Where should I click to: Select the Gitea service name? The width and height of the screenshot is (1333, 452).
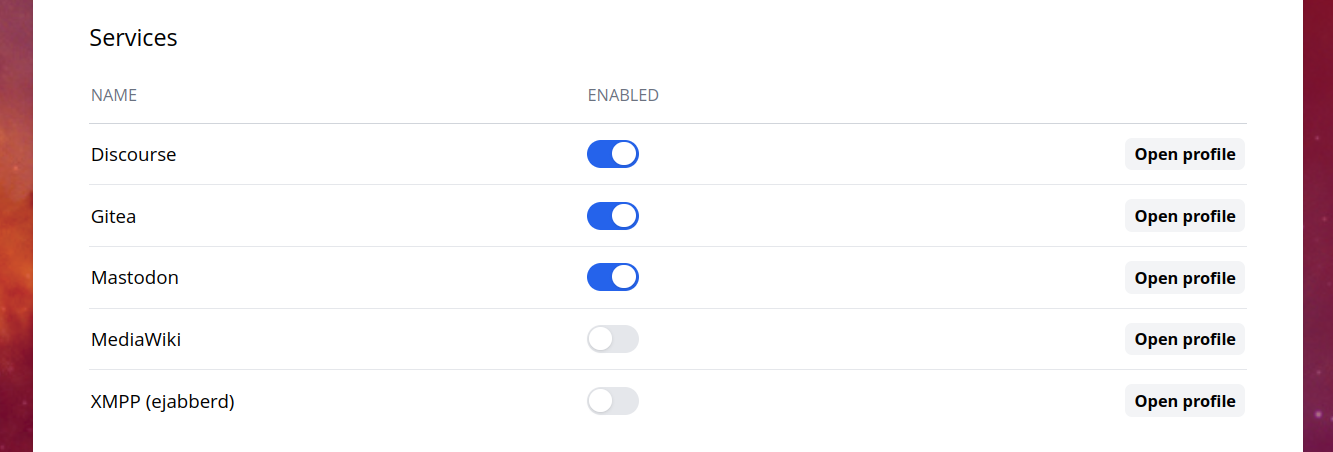[113, 216]
